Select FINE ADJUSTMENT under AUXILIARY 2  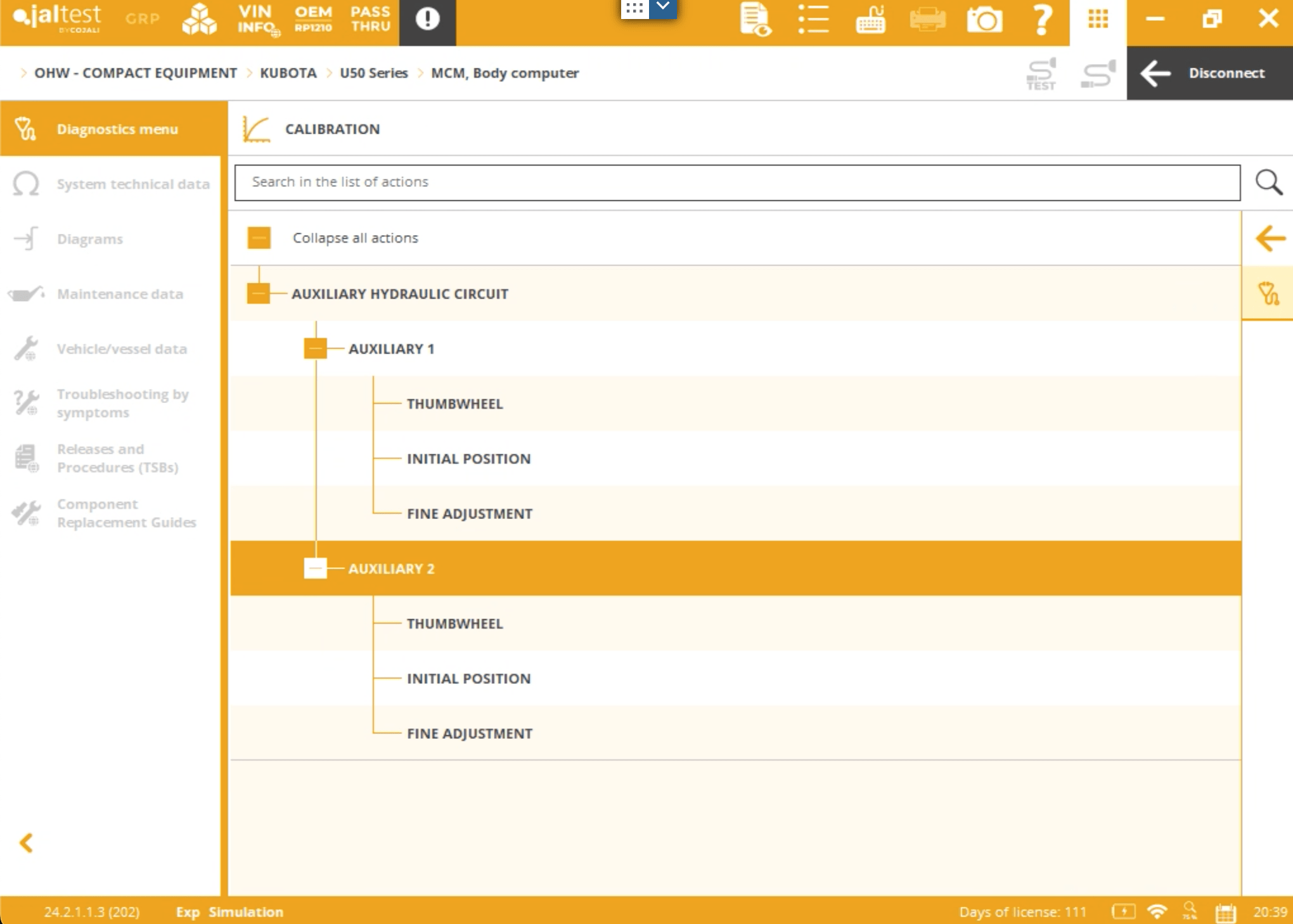pyautogui.click(x=469, y=733)
